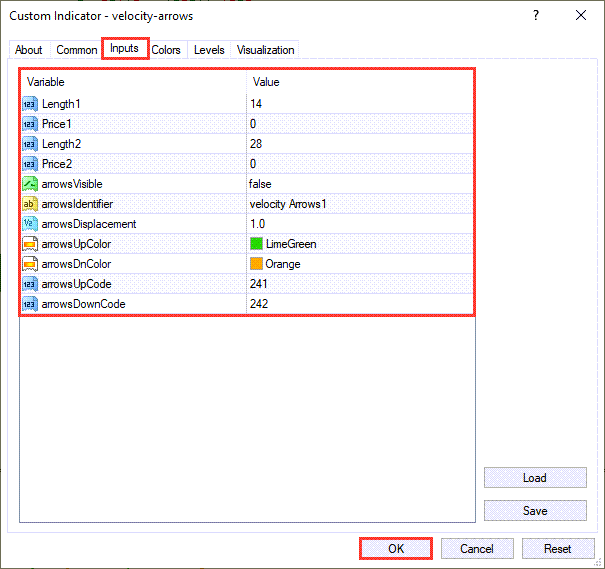Pick the Orange color swatch

[257, 264]
